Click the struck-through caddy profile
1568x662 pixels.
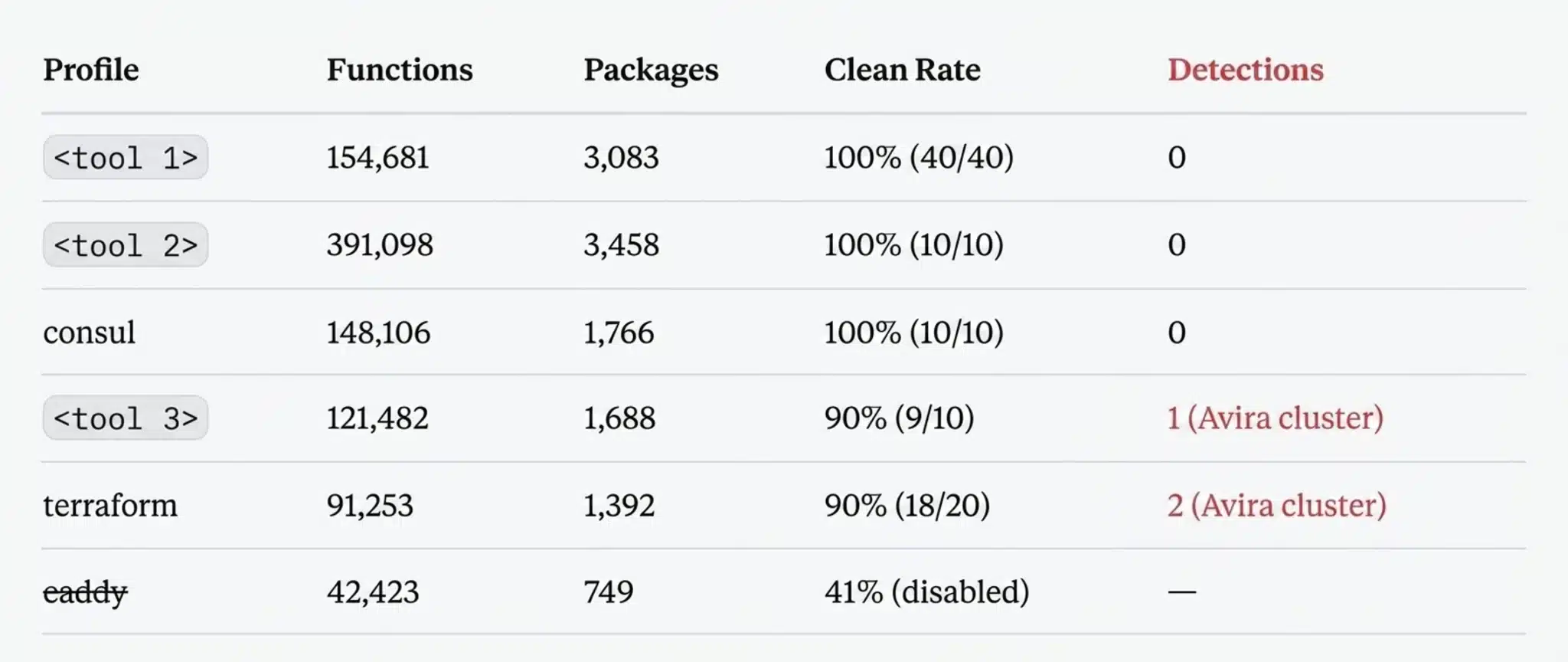coord(85,592)
